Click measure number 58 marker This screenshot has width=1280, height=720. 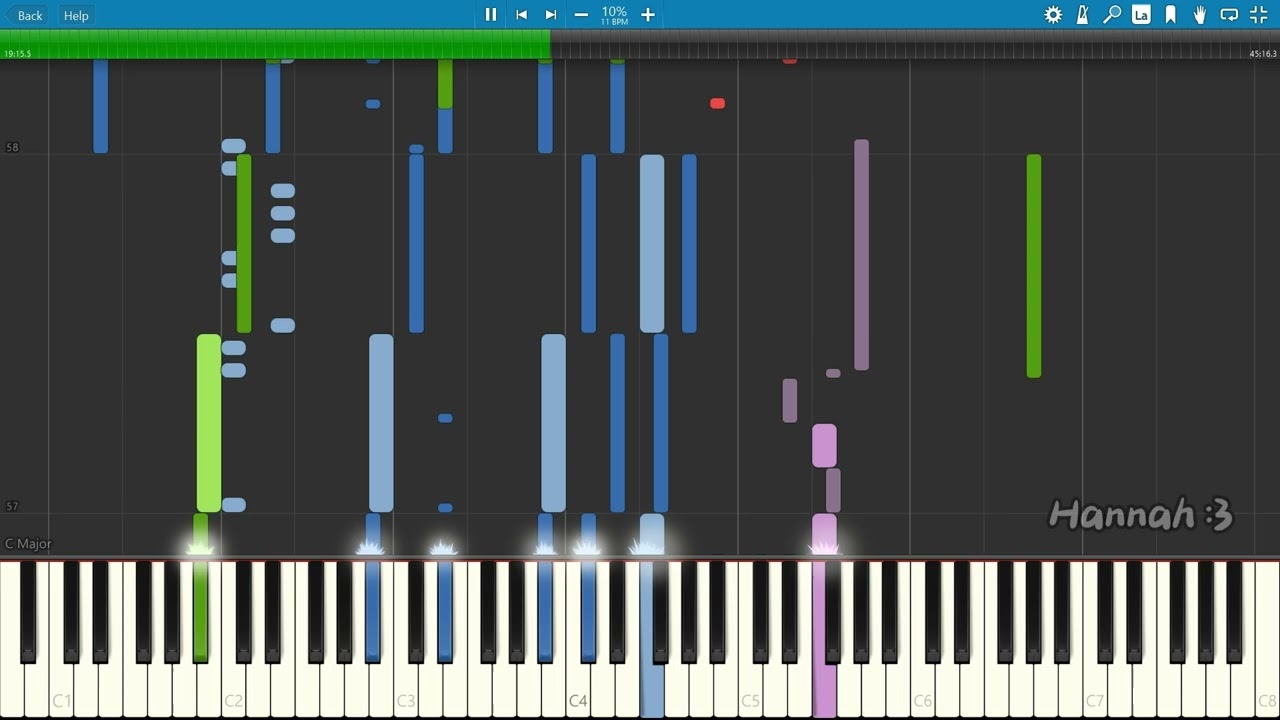(12, 147)
